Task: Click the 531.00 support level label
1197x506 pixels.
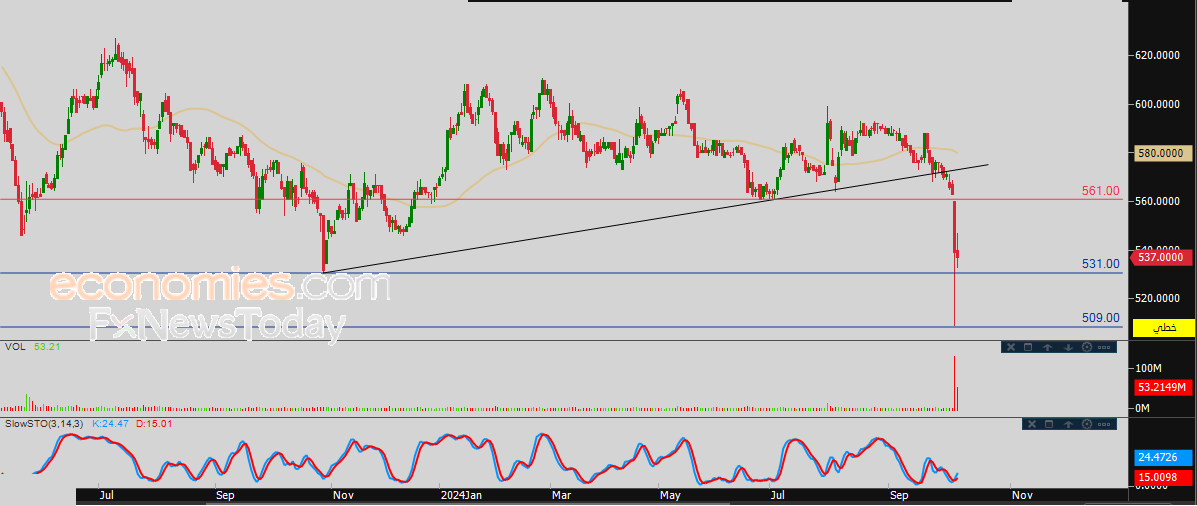Action: [x=1101, y=264]
